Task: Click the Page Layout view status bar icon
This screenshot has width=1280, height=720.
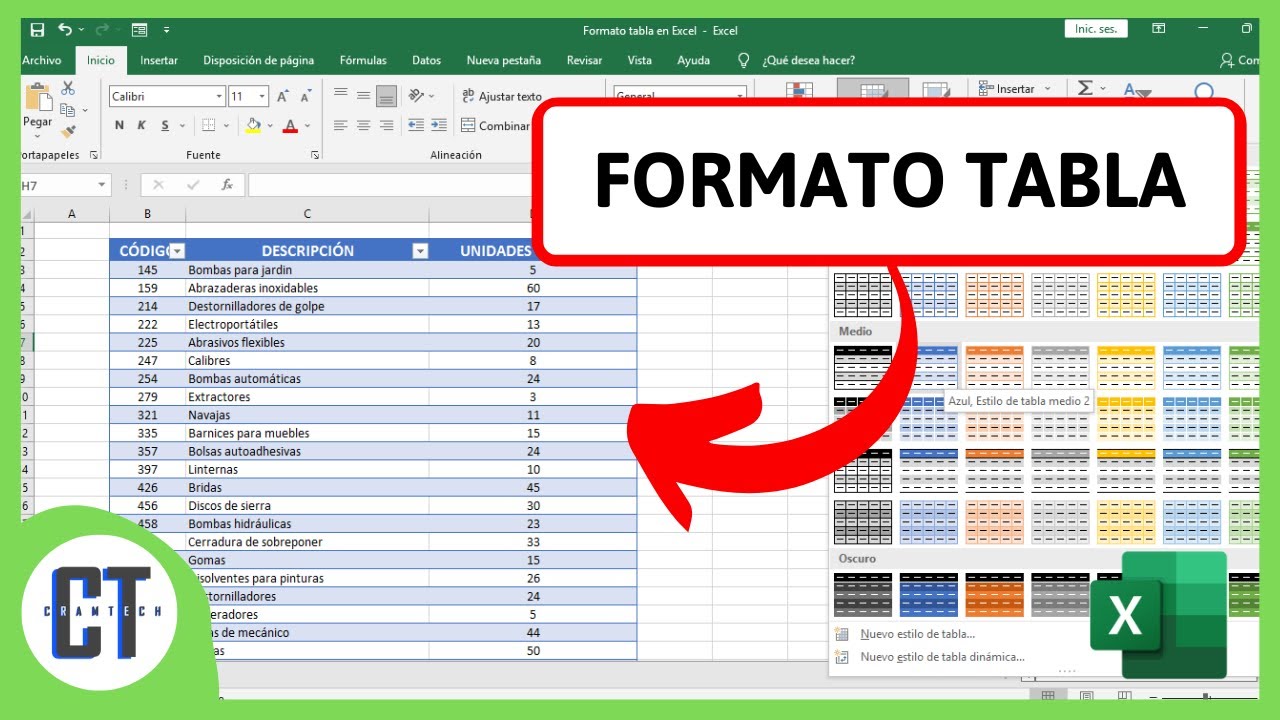Action: [x=1086, y=695]
